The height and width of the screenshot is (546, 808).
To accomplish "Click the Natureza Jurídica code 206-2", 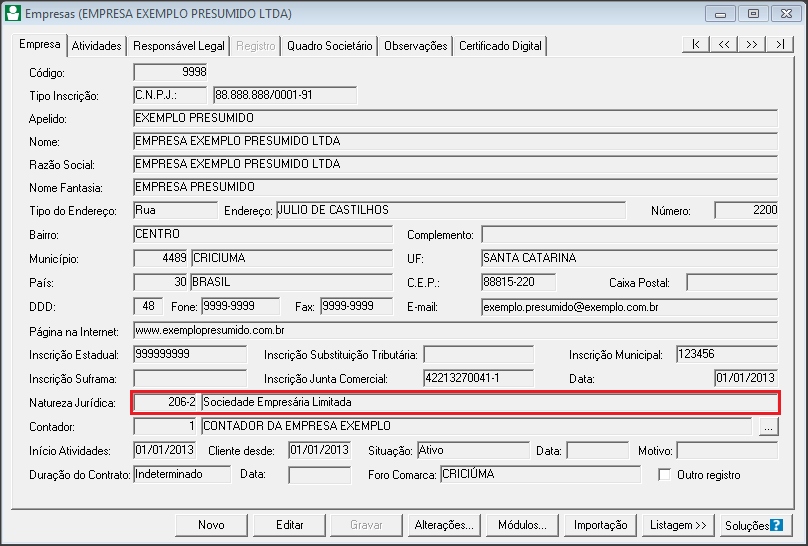I will (x=166, y=402).
